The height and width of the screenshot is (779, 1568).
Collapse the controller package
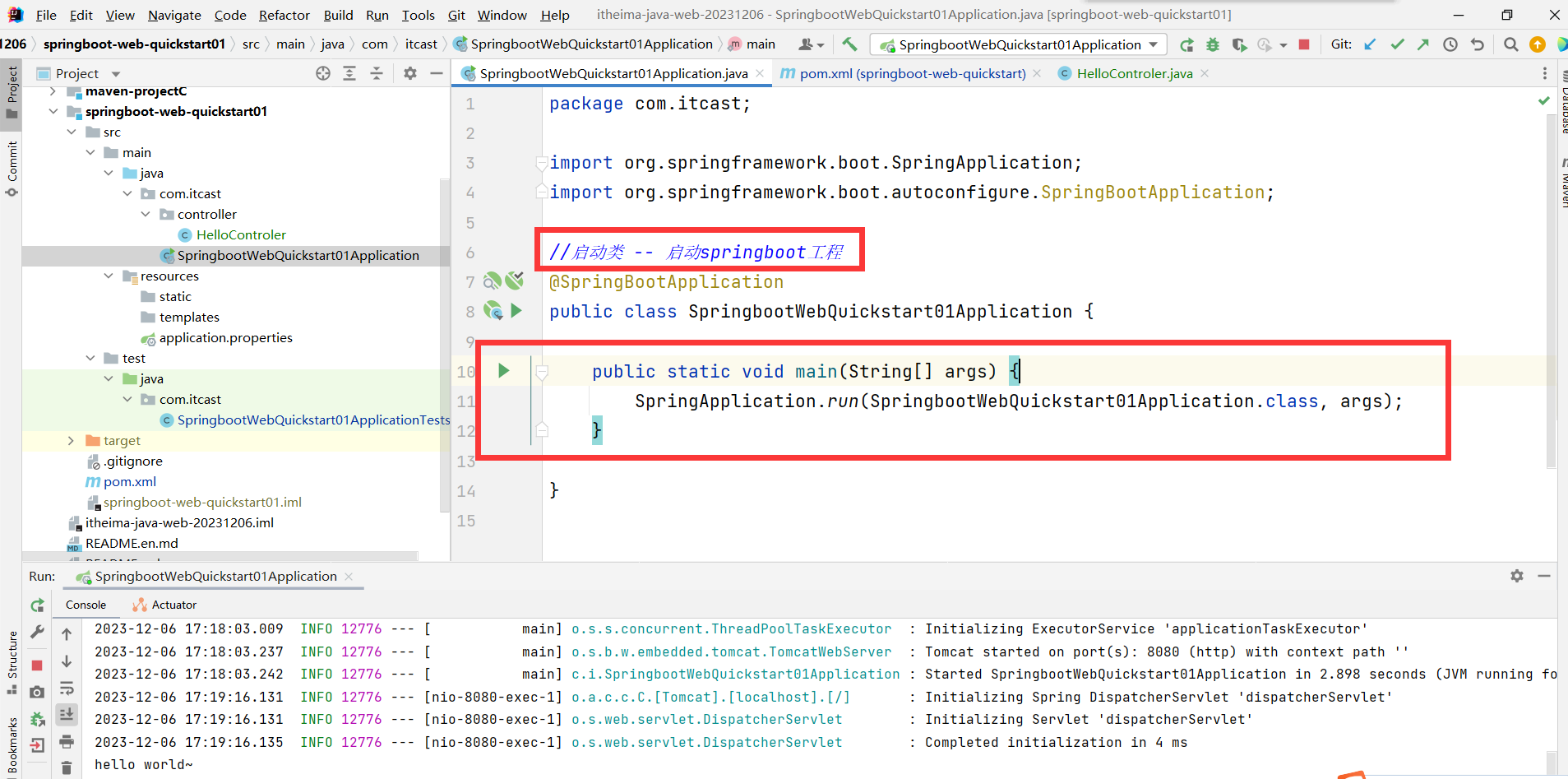point(146,214)
